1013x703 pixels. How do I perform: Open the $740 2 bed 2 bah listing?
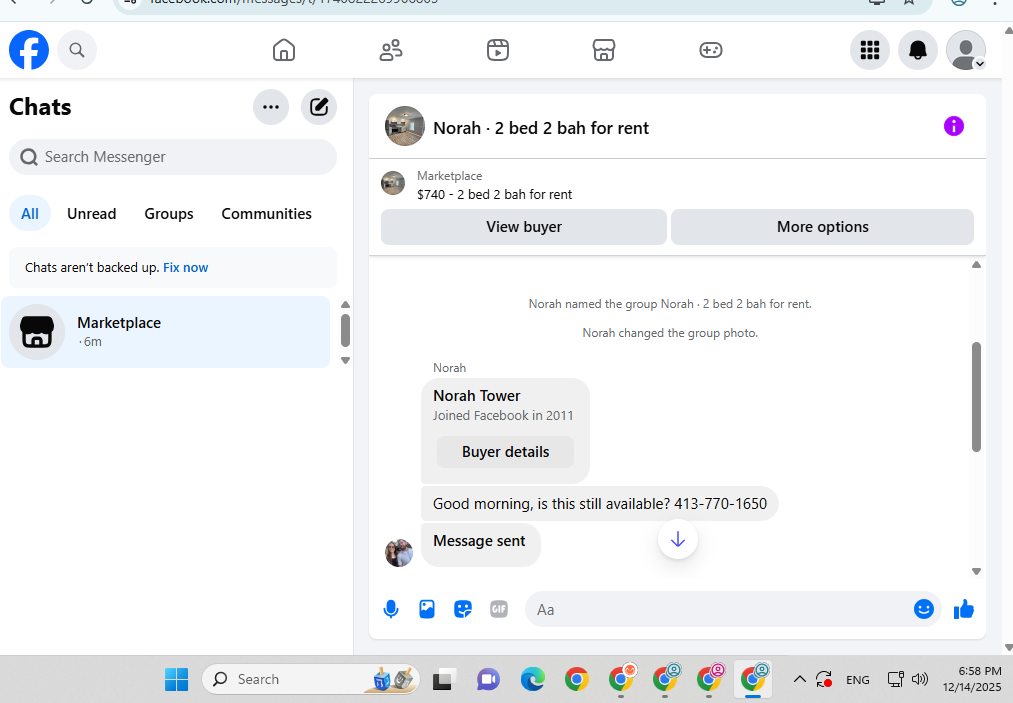(x=494, y=194)
